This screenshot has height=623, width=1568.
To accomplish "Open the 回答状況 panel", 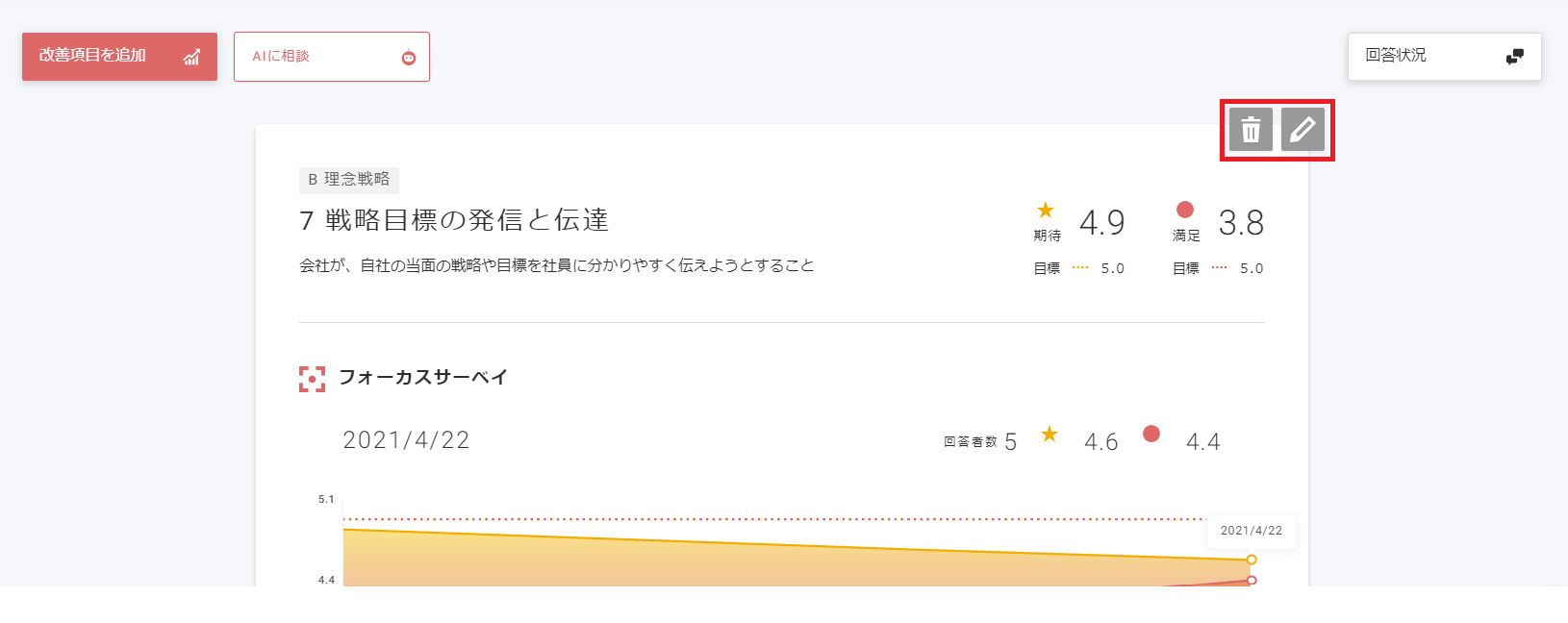I will point(1444,56).
